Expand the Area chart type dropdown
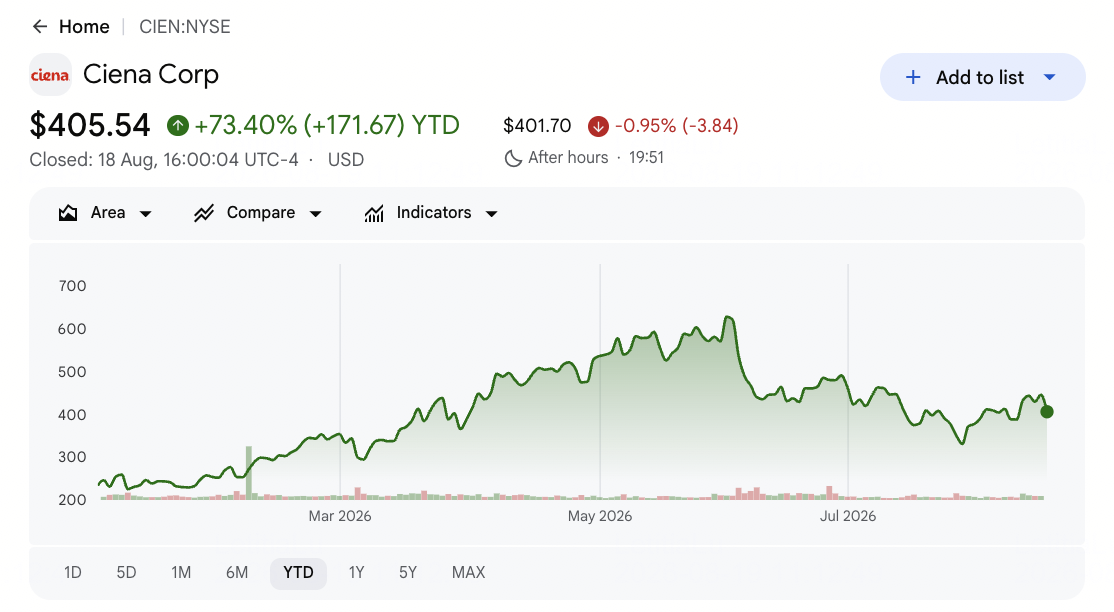The width and height of the screenshot is (1114, 612). coord(146,214)
